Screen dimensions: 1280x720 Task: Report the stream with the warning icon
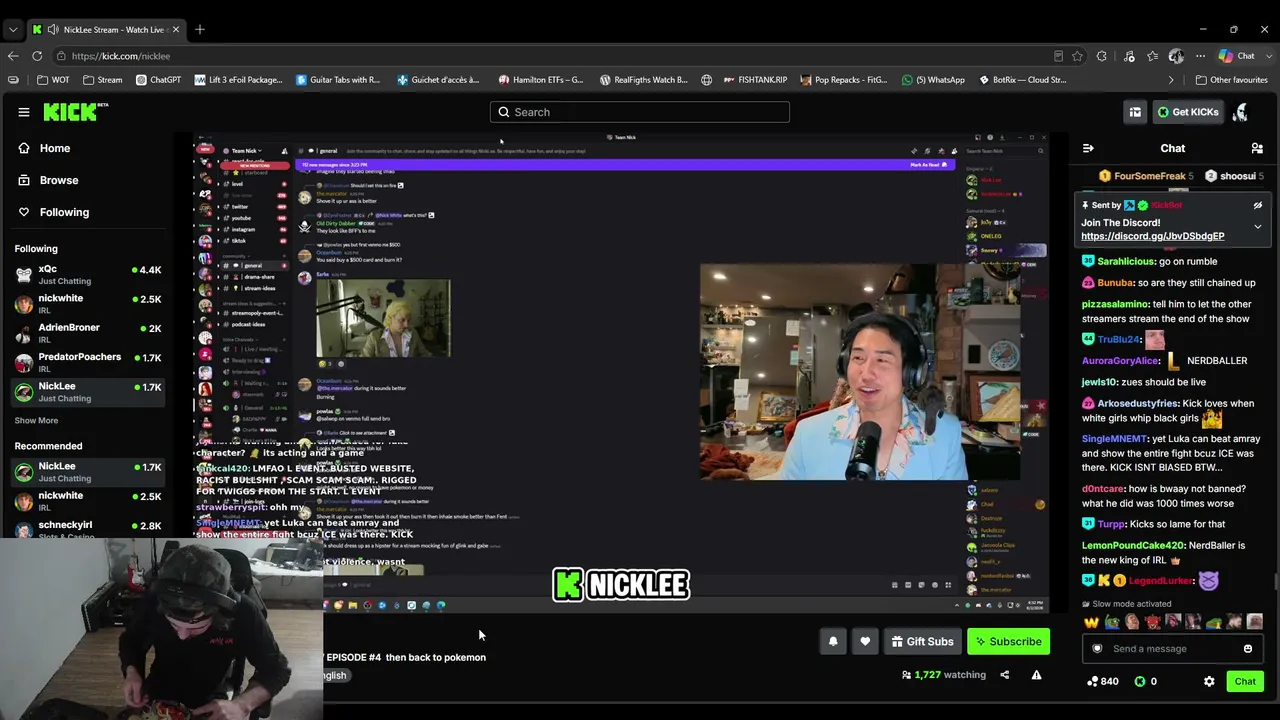click(x=1036, y=675)
